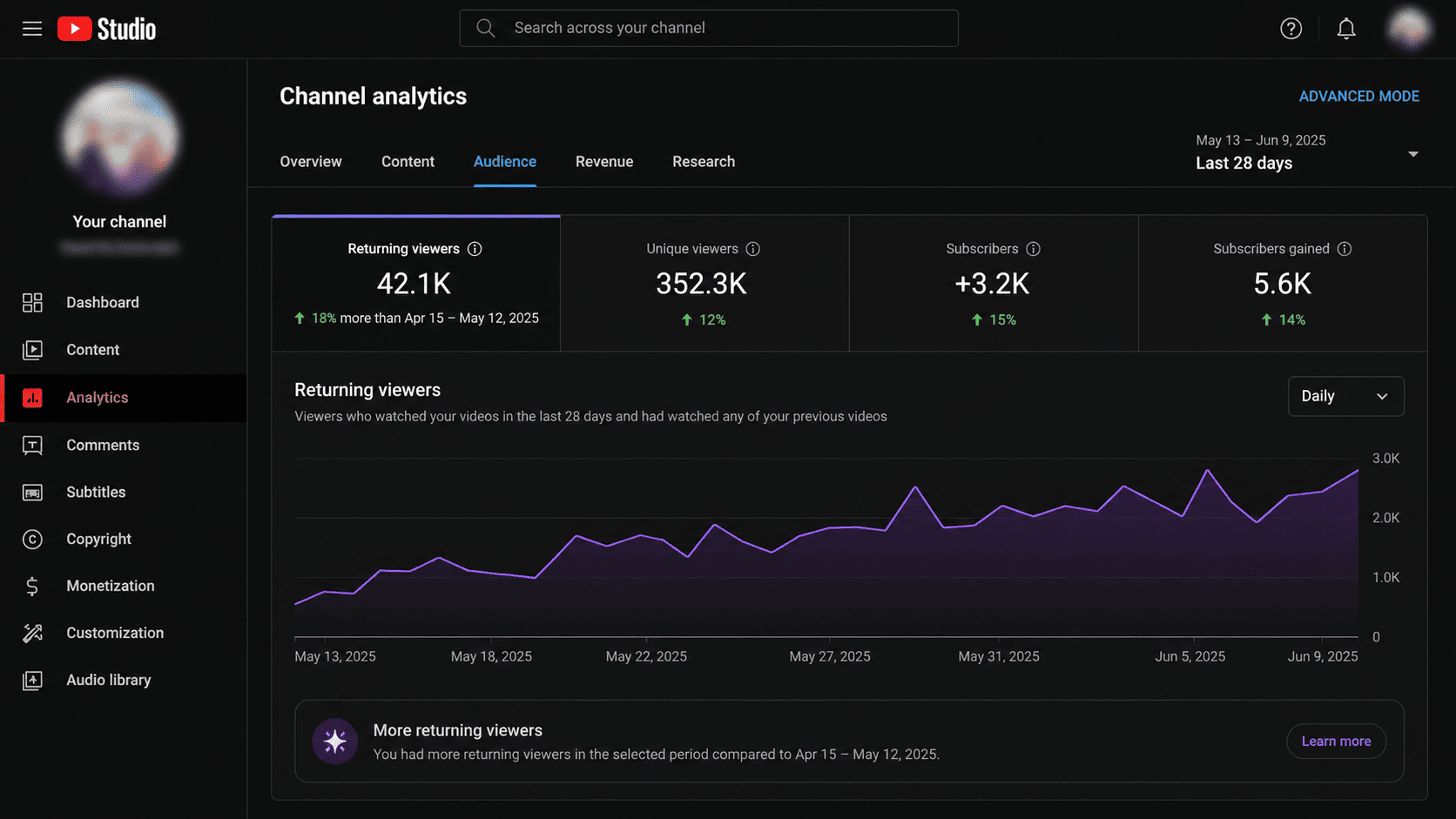Screen dimensions: 1456x819
Task: Switch to the Revenue tab
Action: coord(604,162)
